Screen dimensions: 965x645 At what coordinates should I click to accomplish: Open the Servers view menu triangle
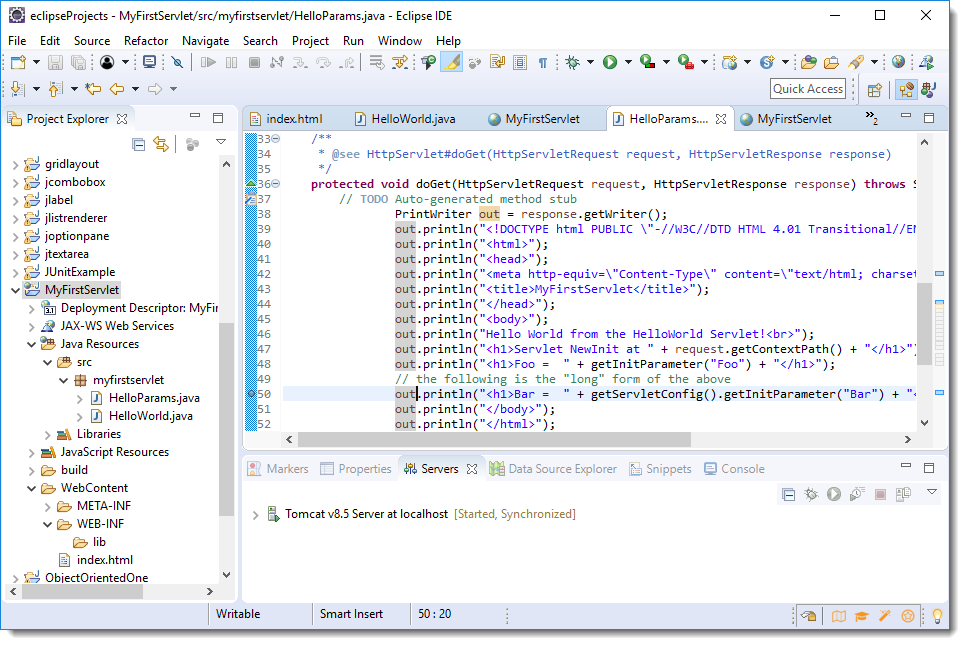932,492
